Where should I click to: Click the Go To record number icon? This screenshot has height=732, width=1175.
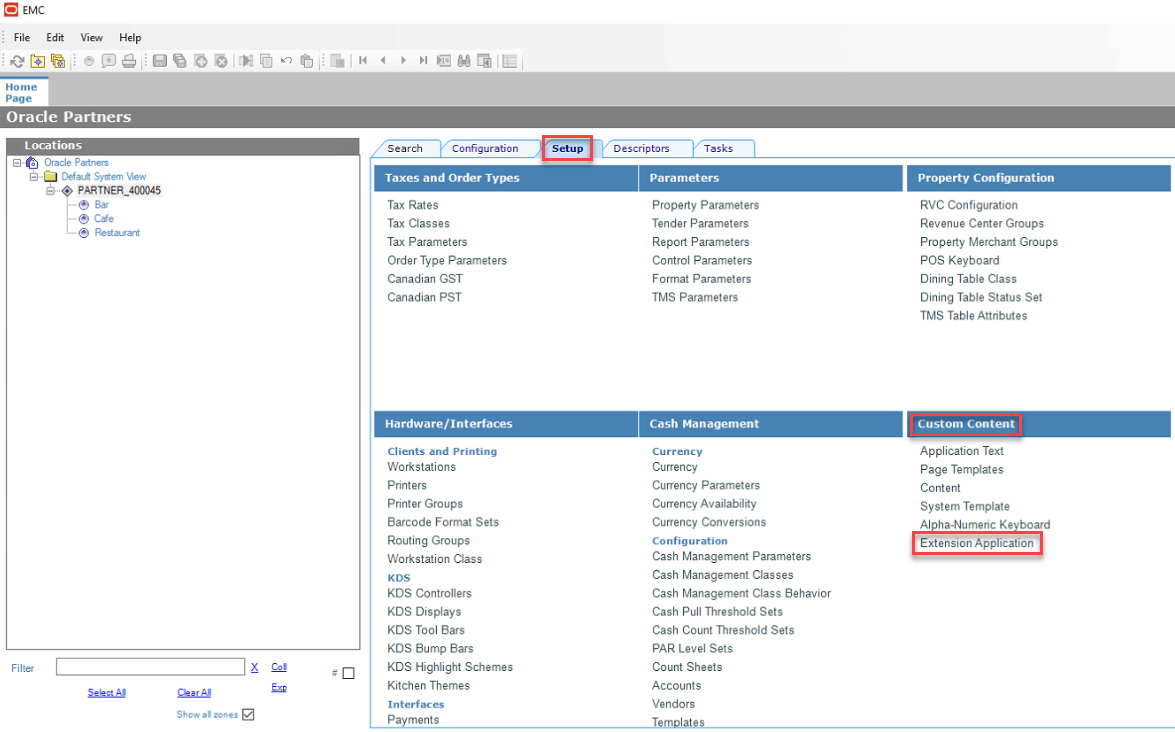pyautogui.click(x=444, y=61)
